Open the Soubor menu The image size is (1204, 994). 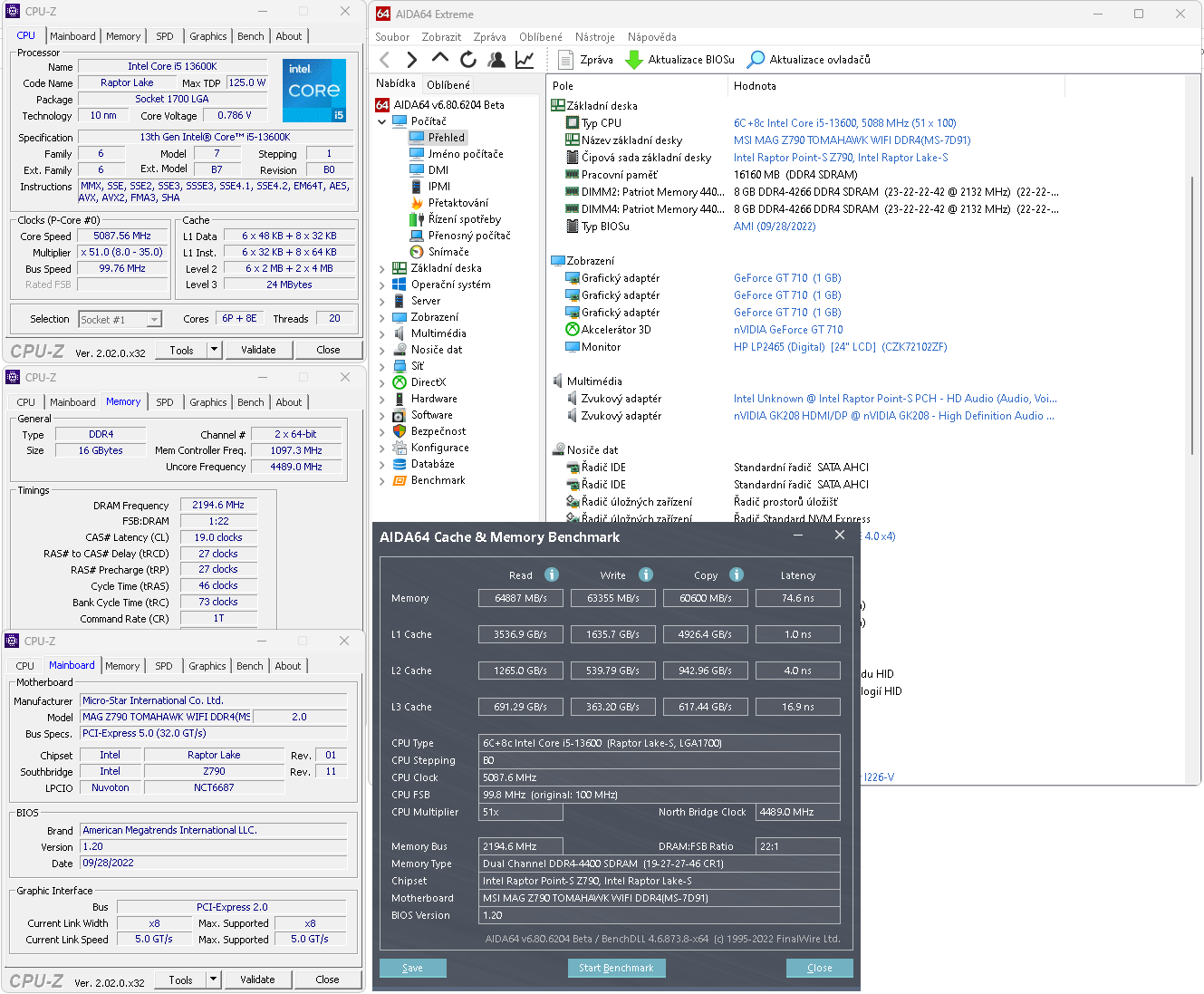[x=392, y=37]
